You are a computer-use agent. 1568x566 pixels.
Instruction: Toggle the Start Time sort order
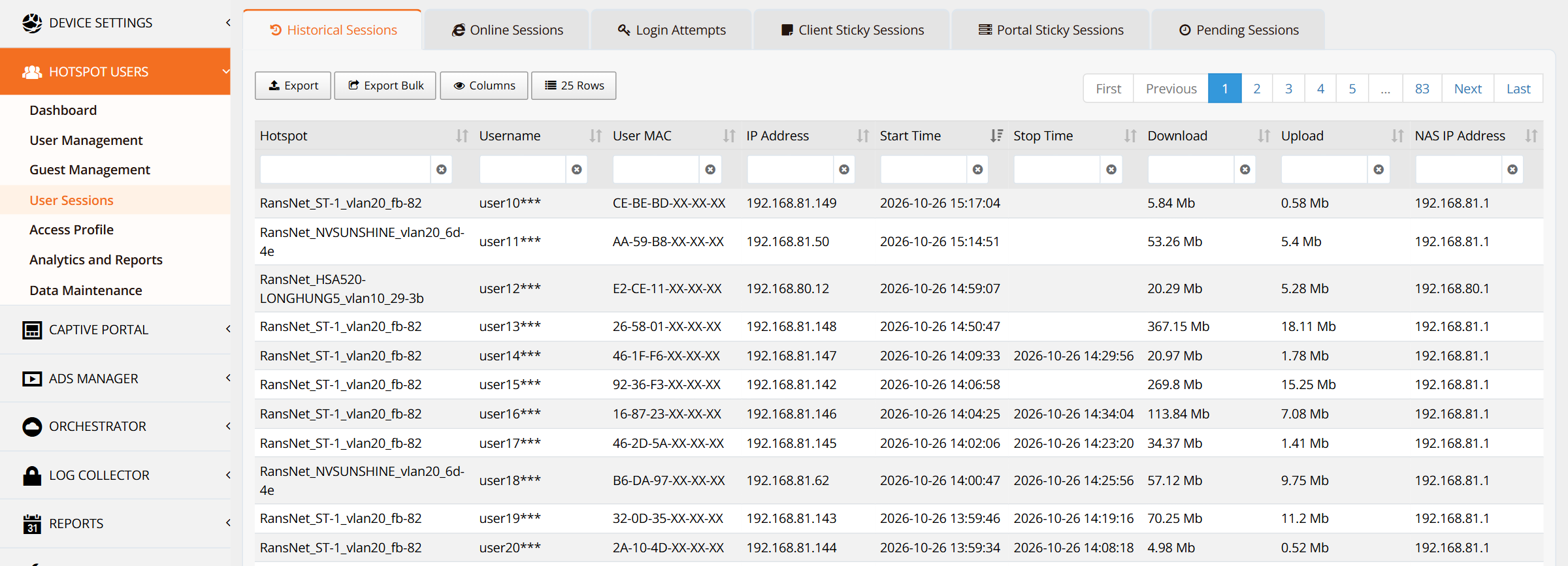pyautogui.click(x=996, y=136)
